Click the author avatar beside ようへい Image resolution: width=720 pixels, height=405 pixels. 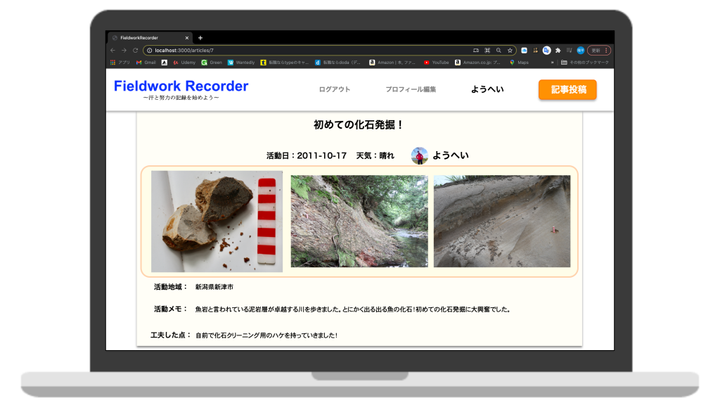tap(419, 156)
